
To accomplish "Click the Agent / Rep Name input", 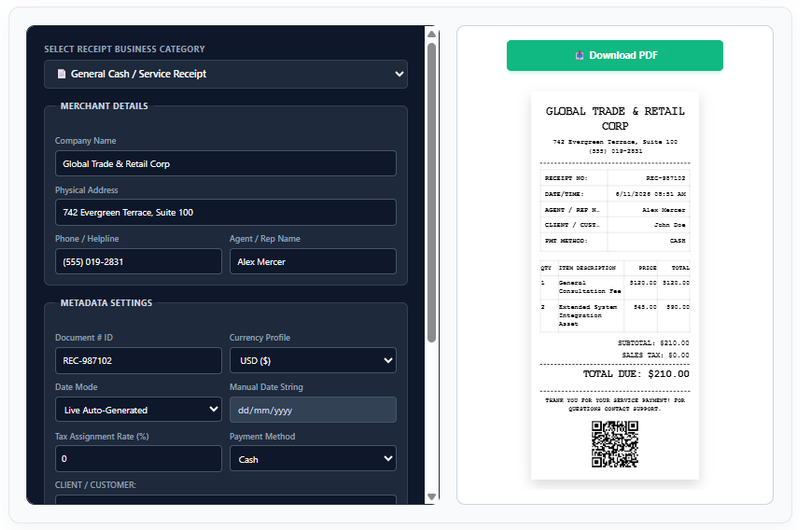I will (x=313, y=262).
